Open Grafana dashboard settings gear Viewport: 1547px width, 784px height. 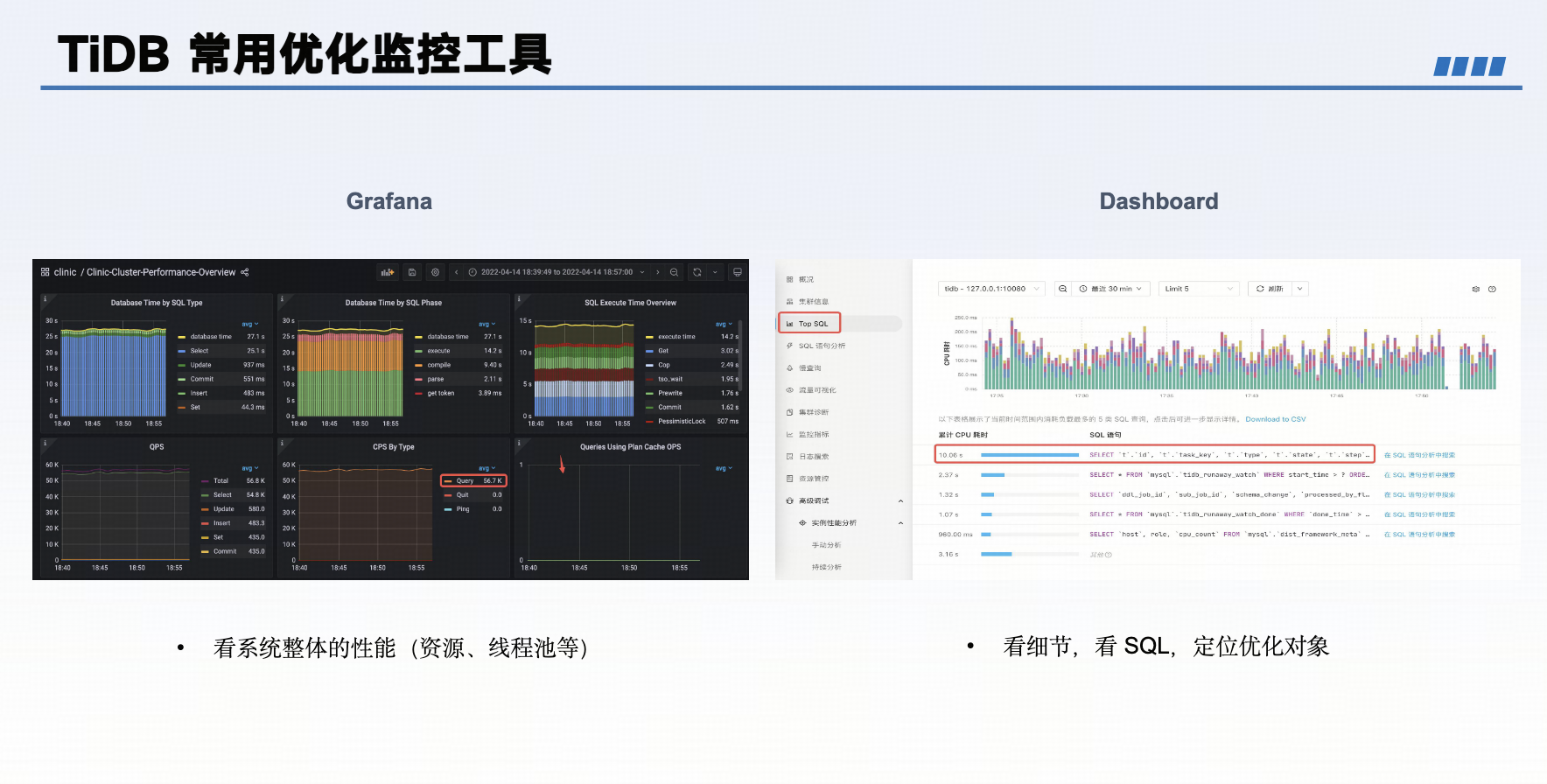pyautogui.click(x=435, y=272)
